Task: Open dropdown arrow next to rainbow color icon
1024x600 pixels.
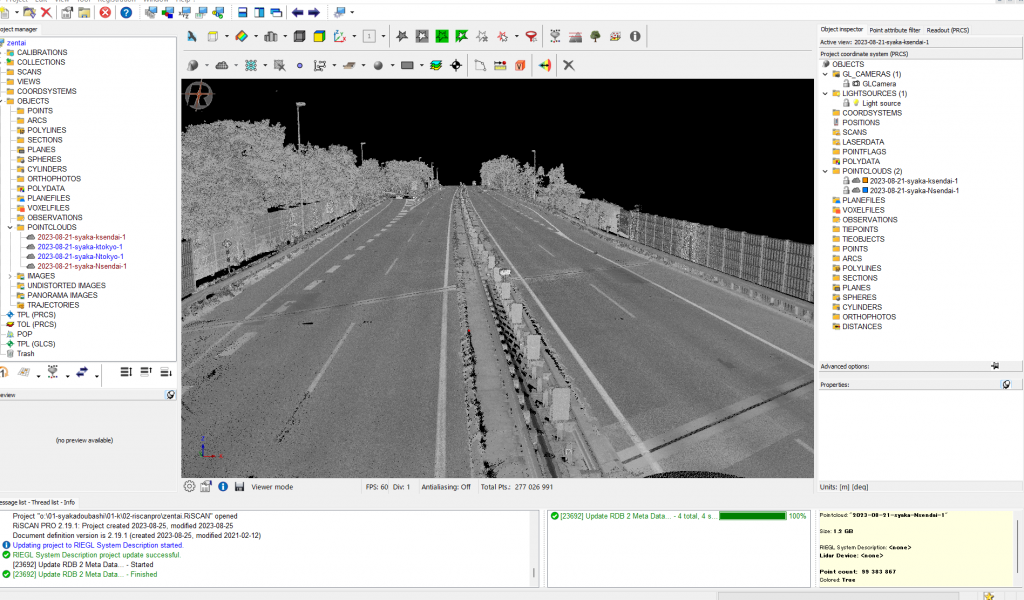Action: [x=255, y=37]
